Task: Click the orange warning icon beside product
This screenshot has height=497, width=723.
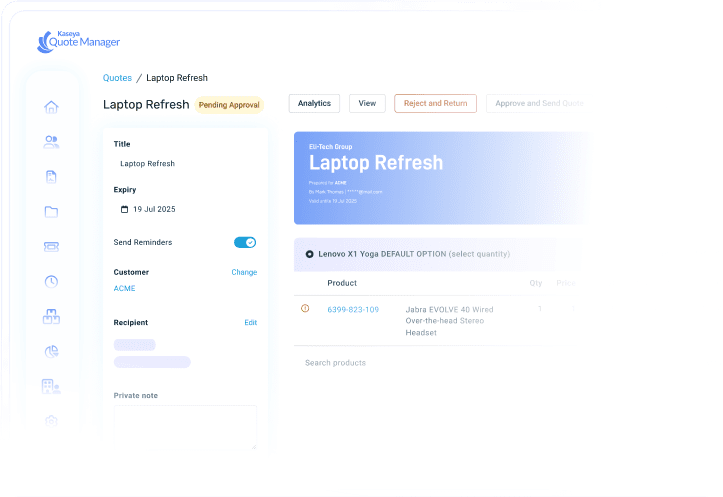Action: pos(305,309)
